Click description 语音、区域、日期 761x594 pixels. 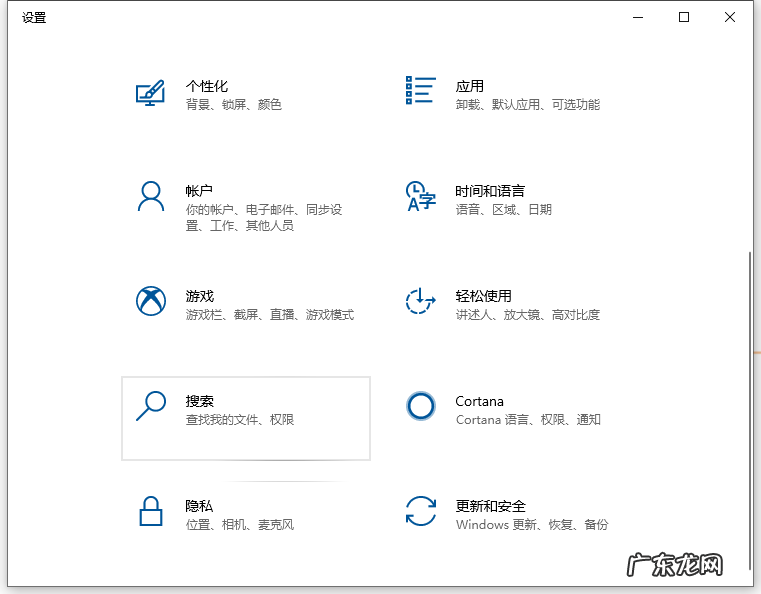[x=504, y=210]
